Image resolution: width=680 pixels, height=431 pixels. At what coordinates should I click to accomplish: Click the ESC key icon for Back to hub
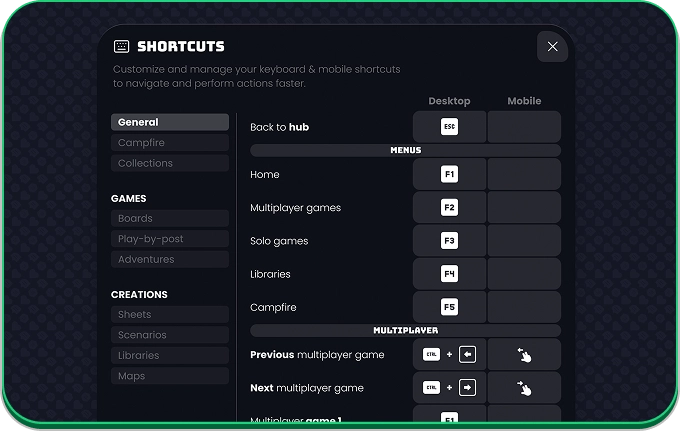pos(449,127)
